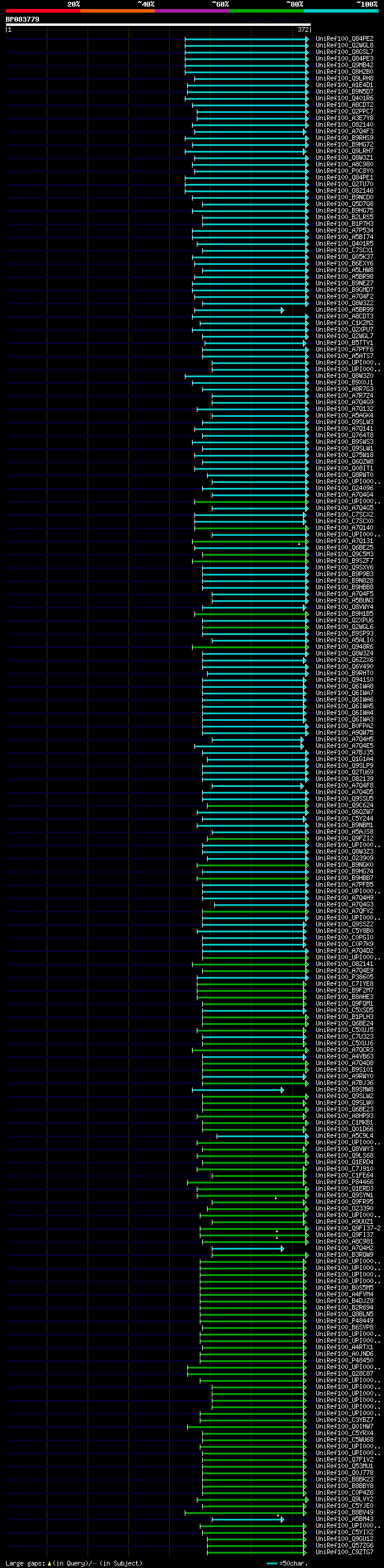Click the cyan 100% identity legend segment

[340, 10]
